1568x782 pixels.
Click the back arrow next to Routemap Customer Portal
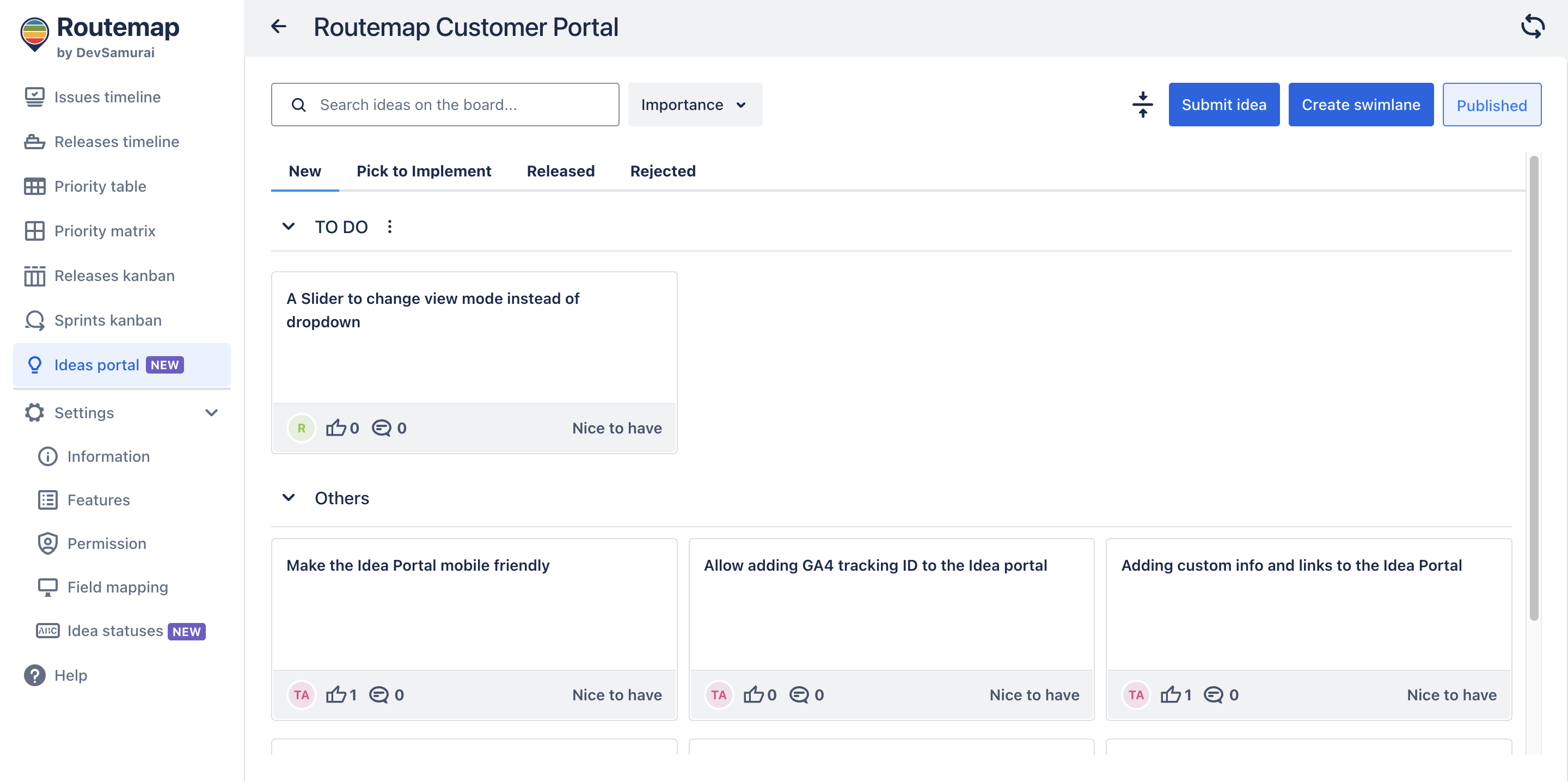(278, 27)
